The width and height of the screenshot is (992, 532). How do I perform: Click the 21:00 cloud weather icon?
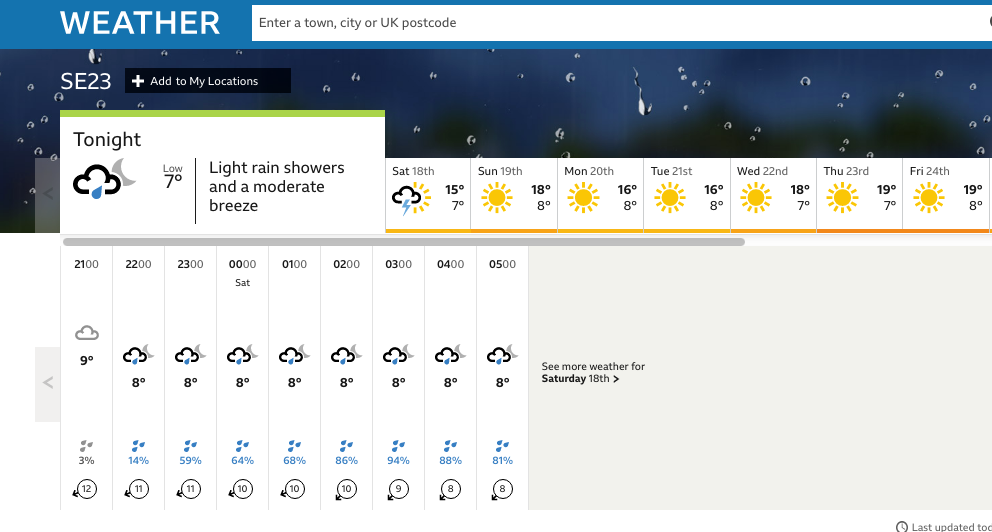87,332
